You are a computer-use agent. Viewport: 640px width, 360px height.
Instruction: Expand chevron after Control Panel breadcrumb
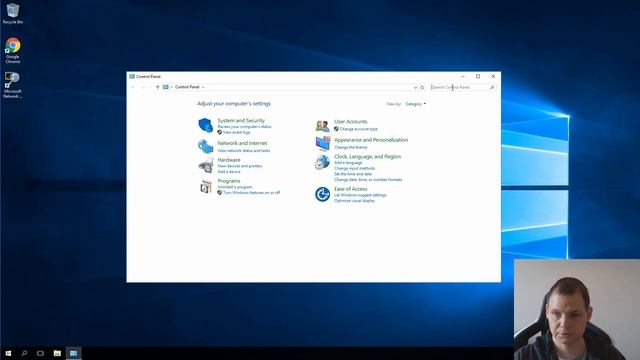(203, 87)
